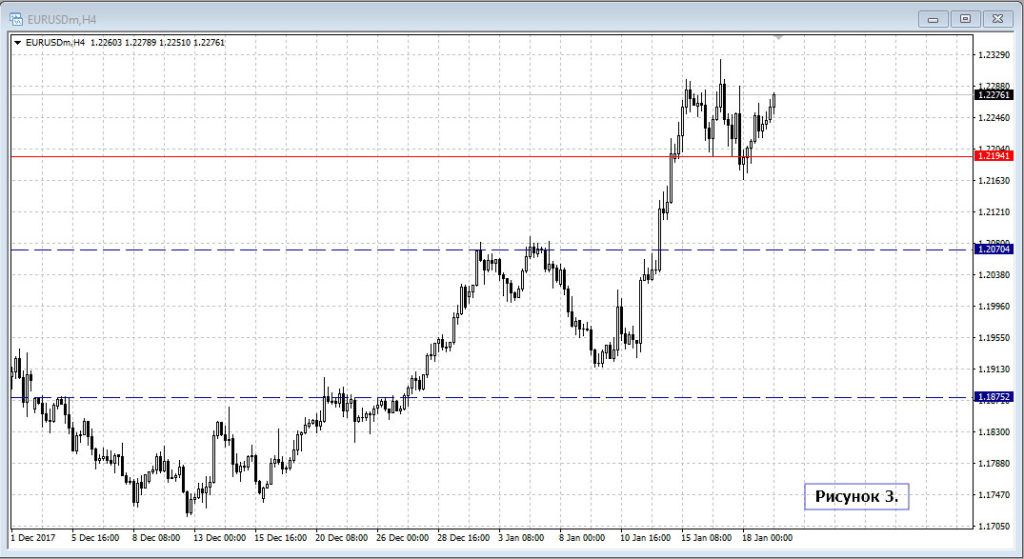Click the 1.23290 value on price scale
This screenshot has height=559, width=1024.
point(992,55)
